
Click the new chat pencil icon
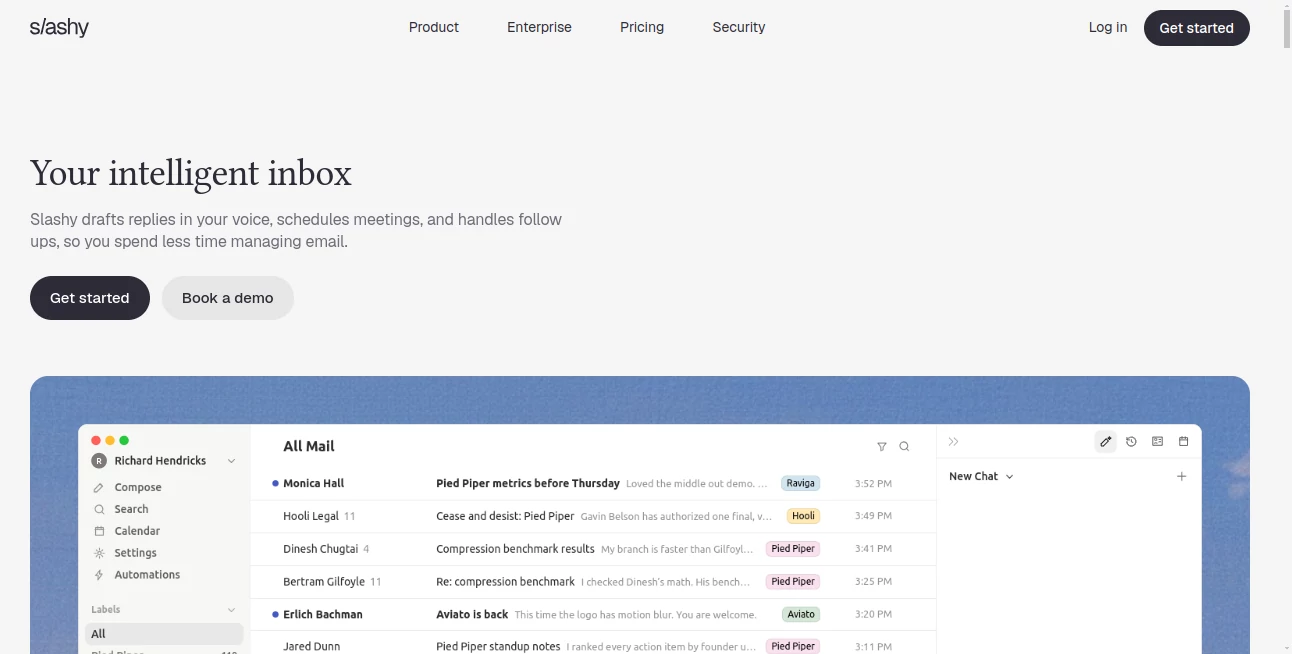click(x=1105, y=442)
